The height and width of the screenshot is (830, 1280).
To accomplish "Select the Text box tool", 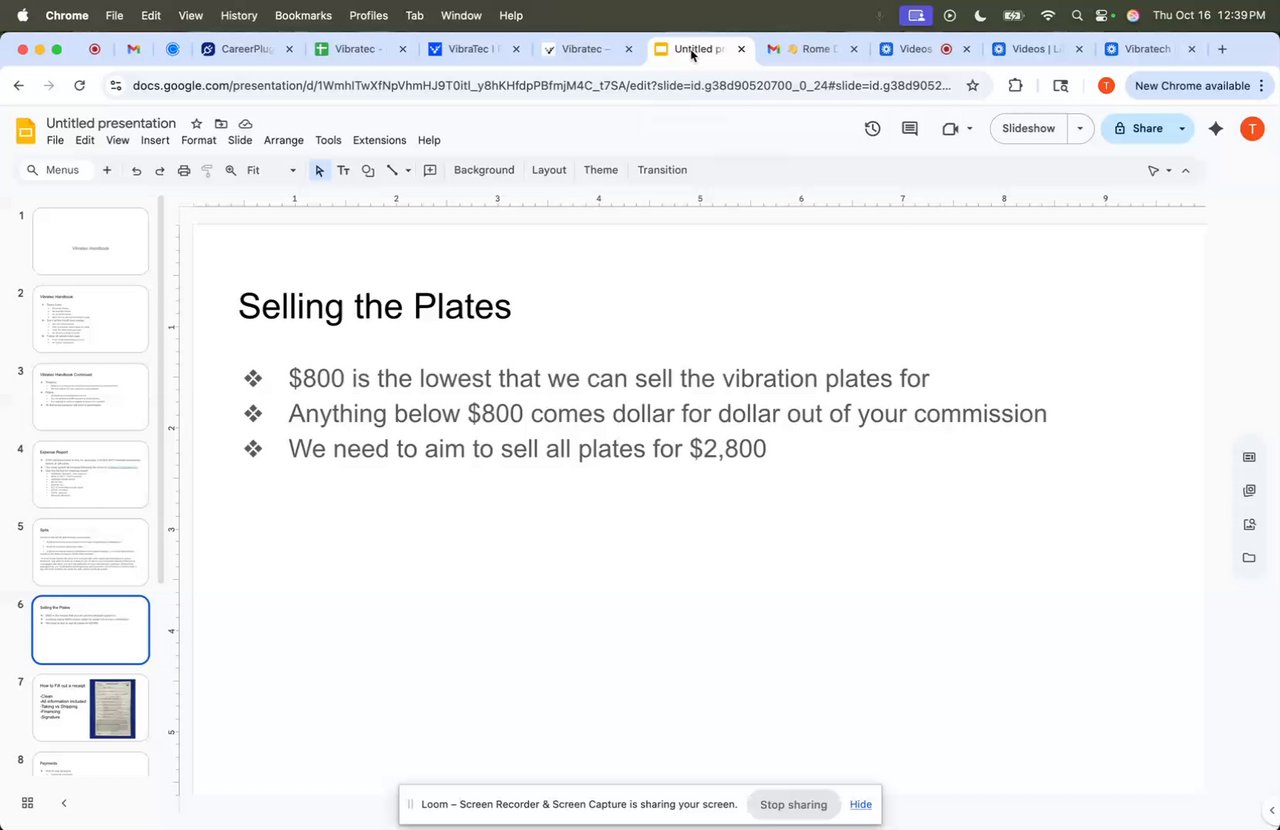I will pyautogui.click(x=343, y=171).
